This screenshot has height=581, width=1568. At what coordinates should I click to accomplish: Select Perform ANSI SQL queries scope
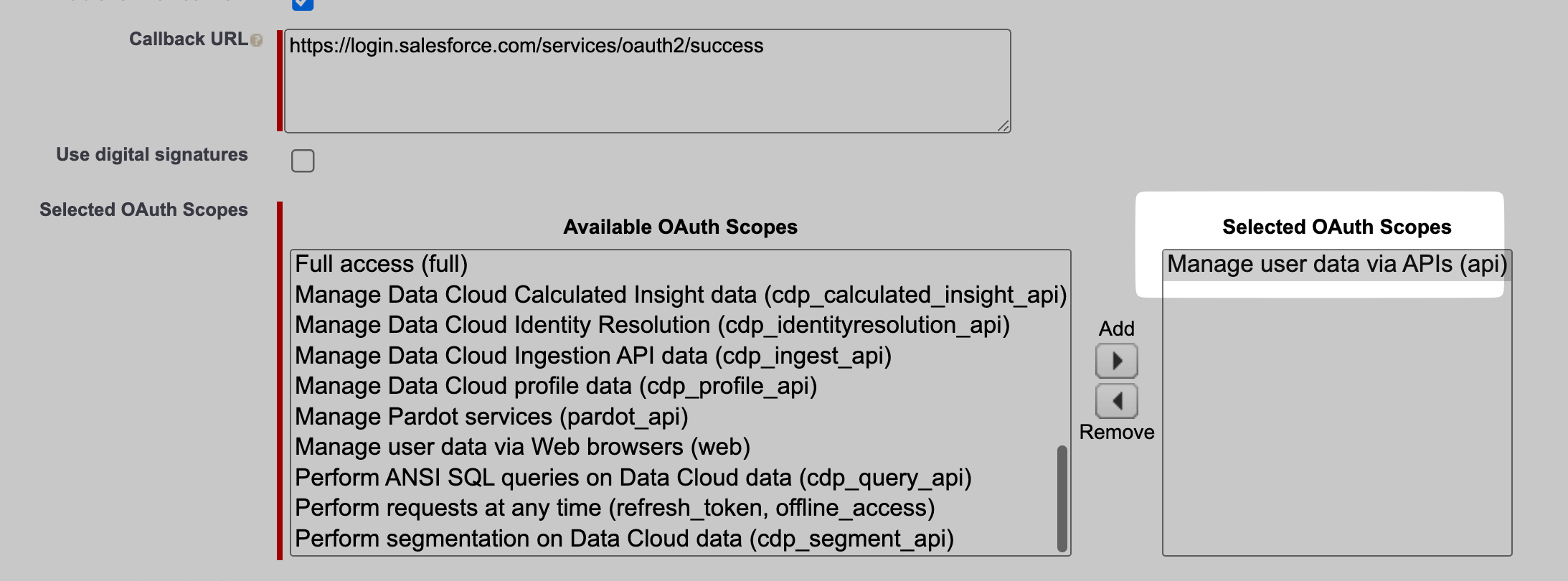tap(633, 478)
